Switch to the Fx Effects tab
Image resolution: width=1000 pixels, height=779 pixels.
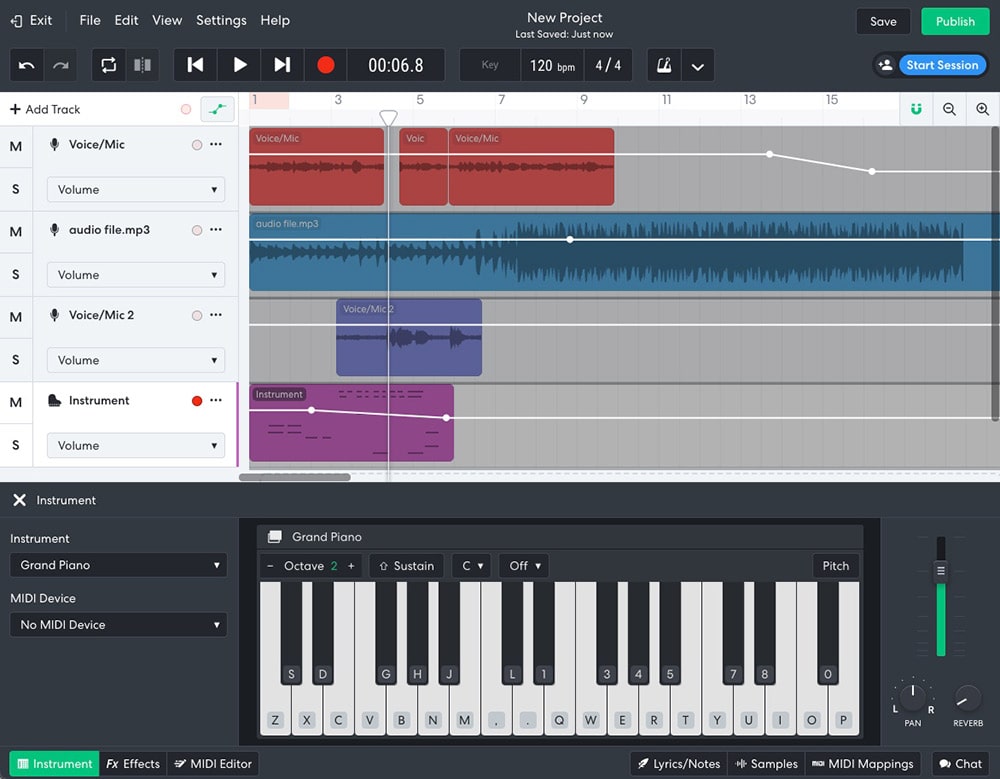133,763
